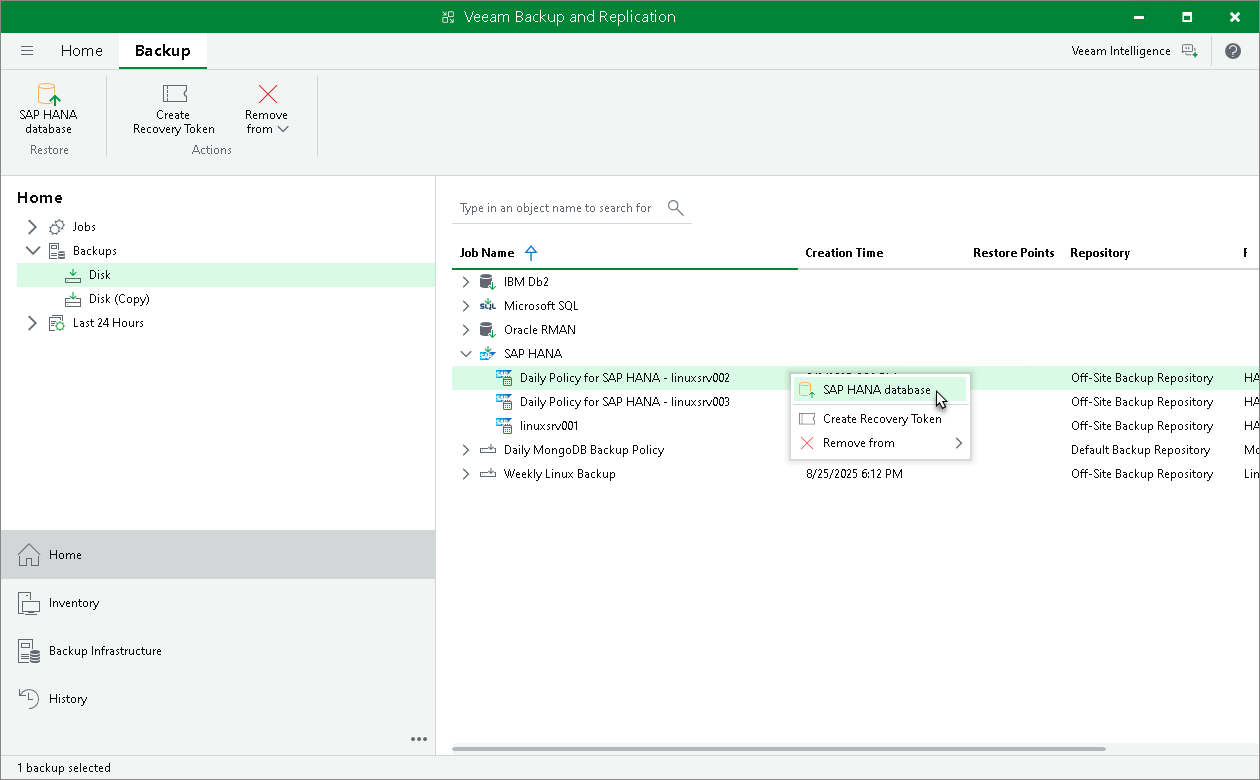This screenshot has height=780, width=1260.
Task: Click Last 24 Hours tree icon
Action: (x=57, y=323)
